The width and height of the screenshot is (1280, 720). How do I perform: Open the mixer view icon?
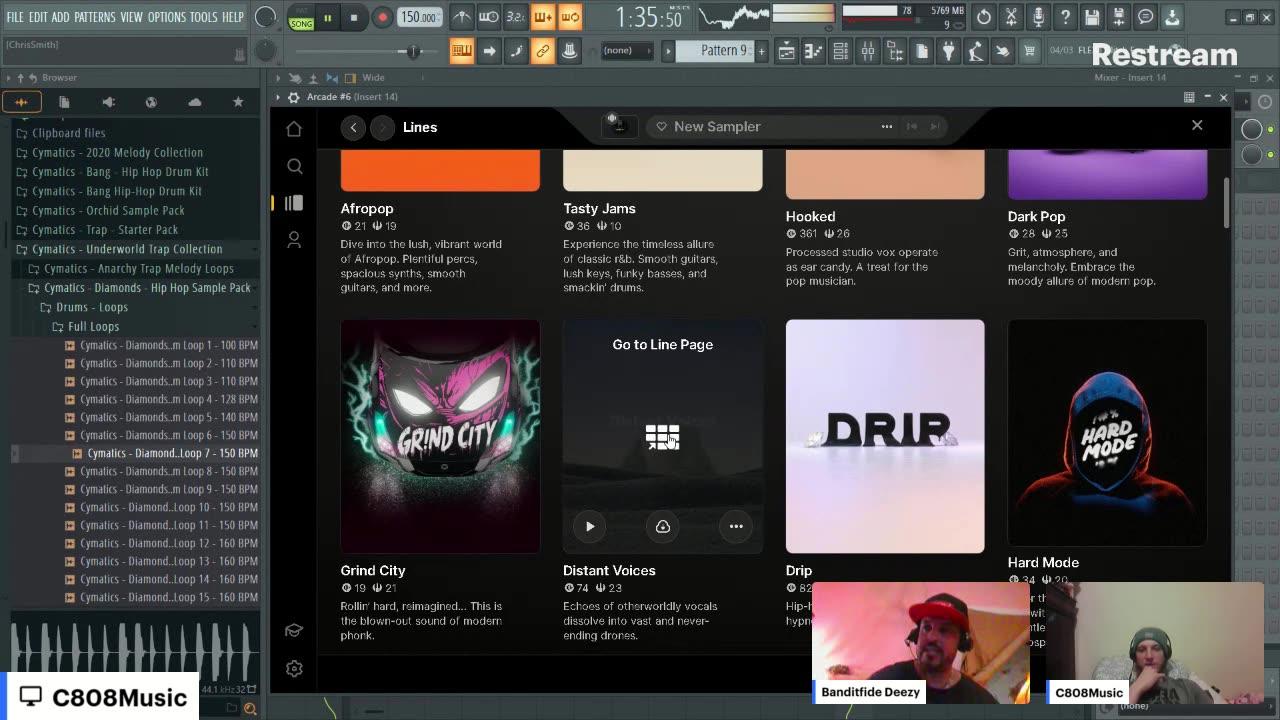868,51
